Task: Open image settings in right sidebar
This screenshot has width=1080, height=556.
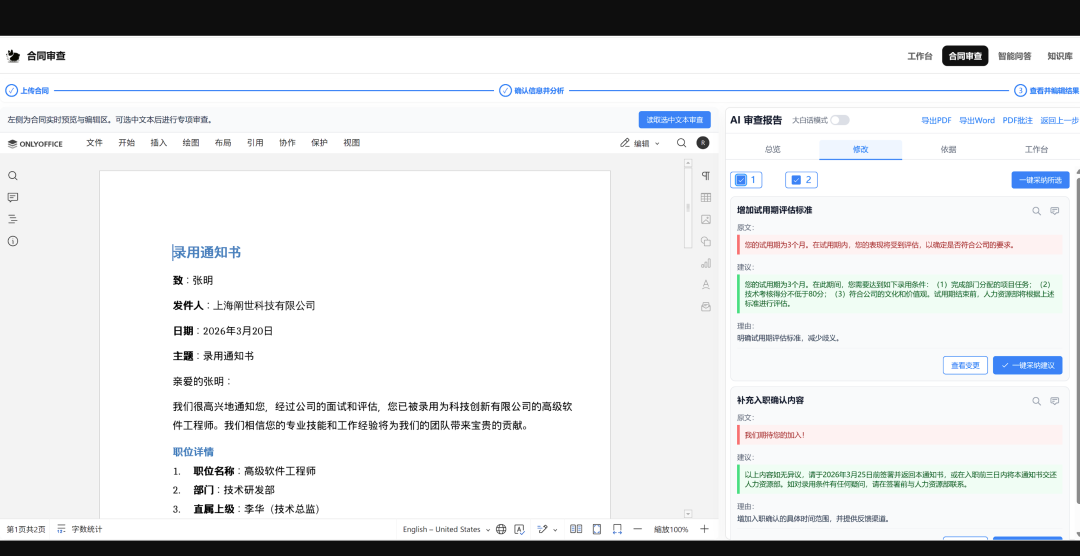Action: [x=705, y=219]
